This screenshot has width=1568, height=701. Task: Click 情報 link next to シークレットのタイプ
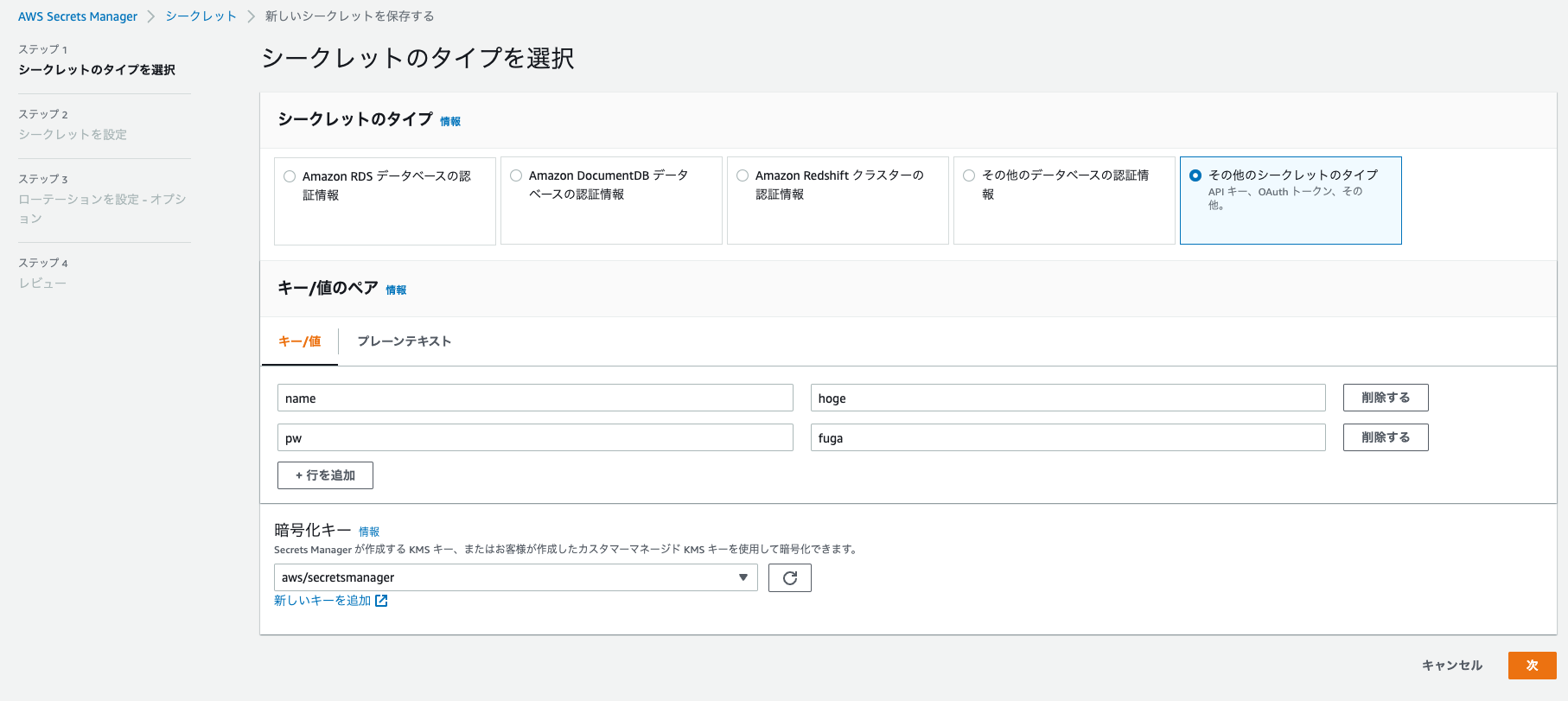click(450, 122)
